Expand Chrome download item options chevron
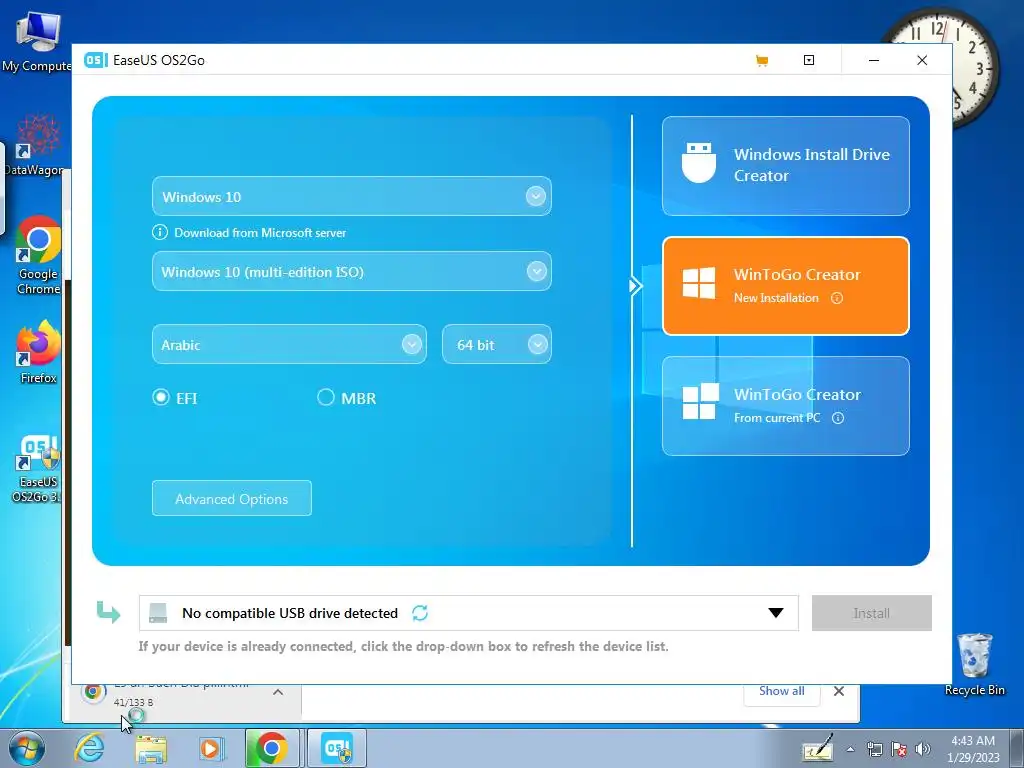Screen dimensions: 1024x768 tap(278, 692)
